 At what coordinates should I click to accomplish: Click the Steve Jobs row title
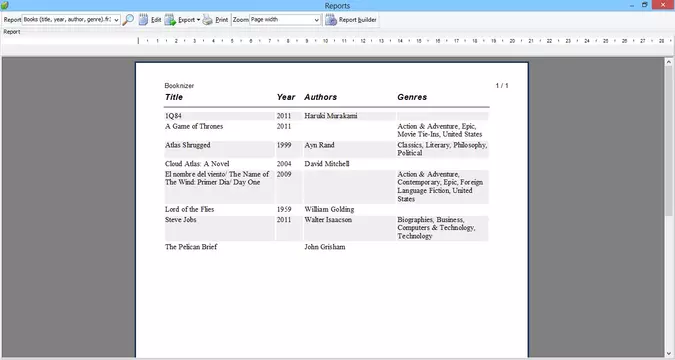click(x=180, y=220)
